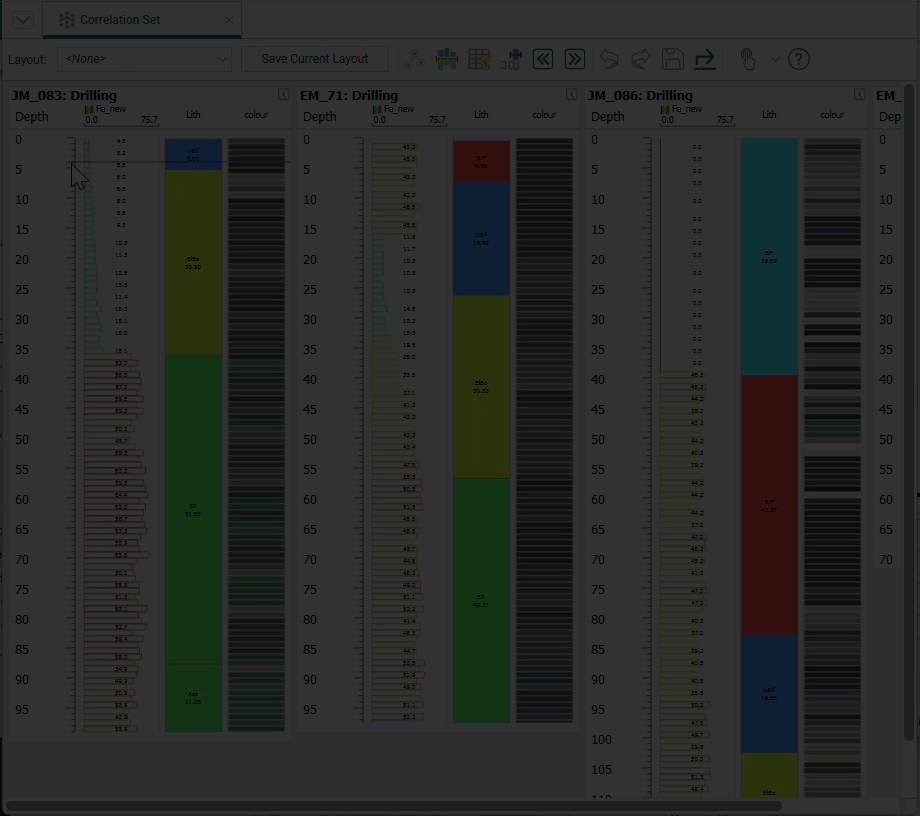Screen dimensions: 920x816
Task: Collapse all columns with double-left arrows
Action: click(x=543, y=59)
